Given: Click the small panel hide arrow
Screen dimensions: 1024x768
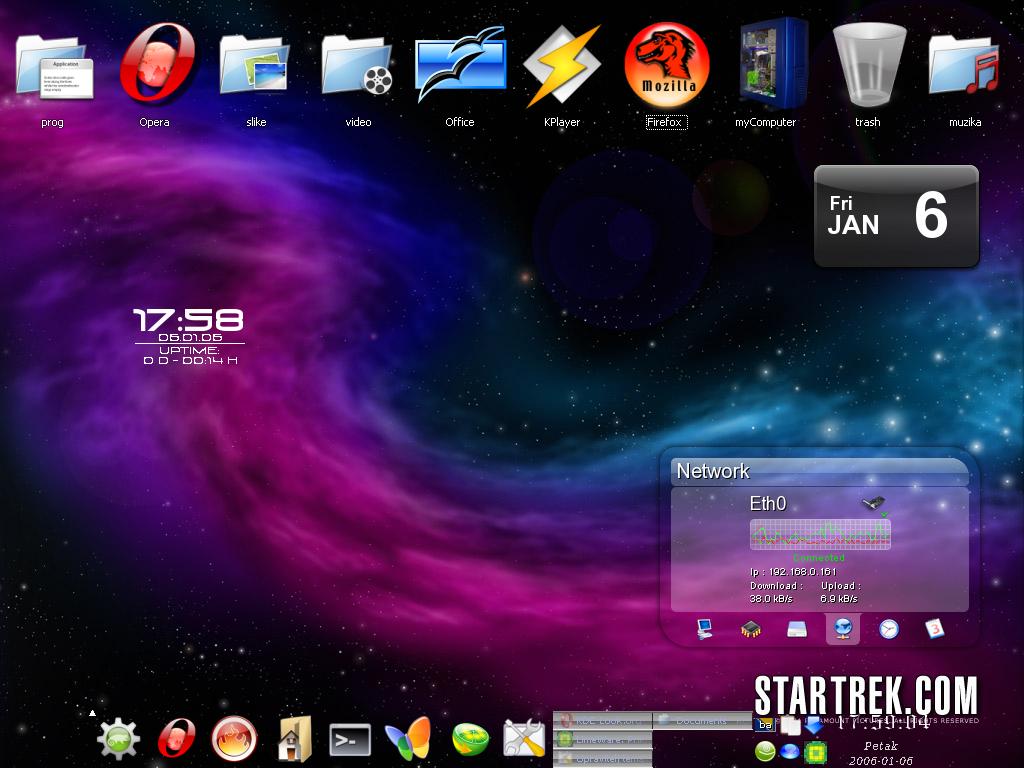Looking at the screenshot, I should 92,713.
